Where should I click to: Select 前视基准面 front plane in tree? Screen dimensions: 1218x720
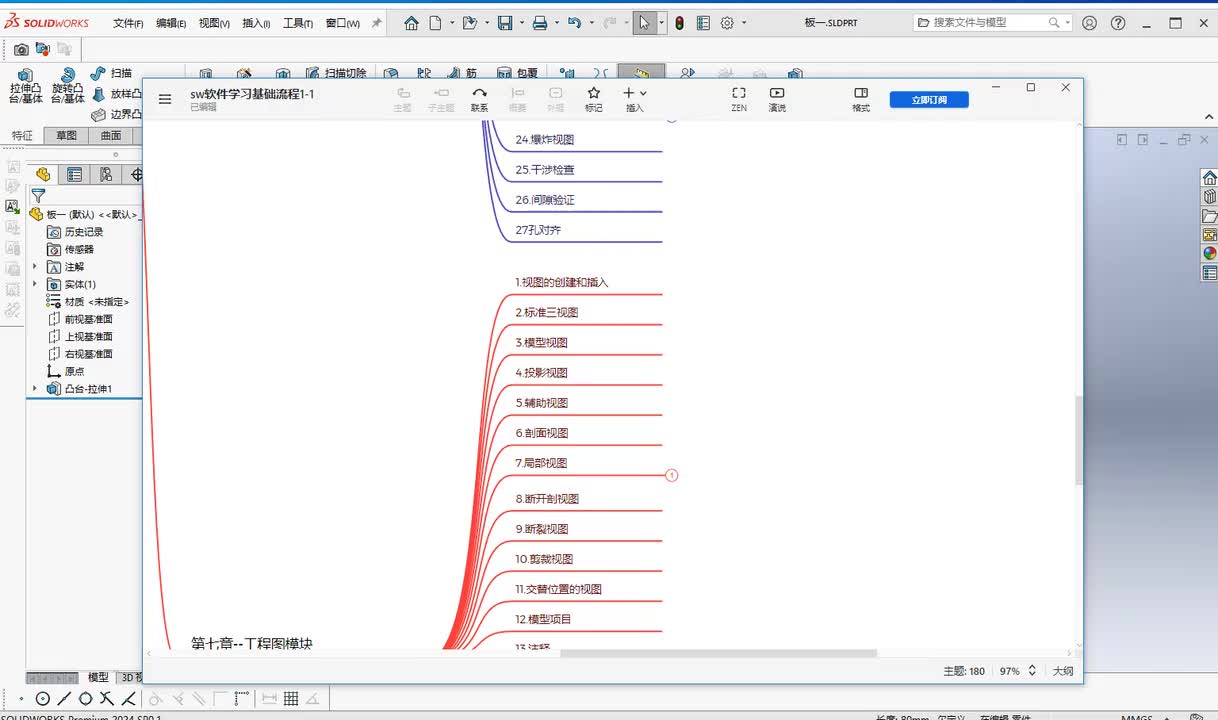[x=88, y=319]
